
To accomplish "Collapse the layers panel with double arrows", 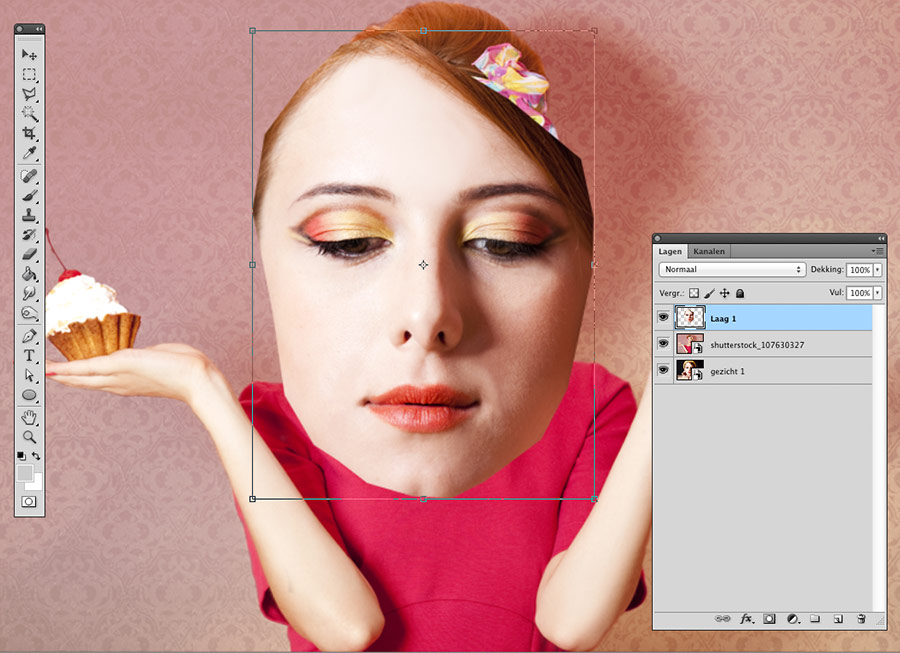I will [x=881, y=238].
